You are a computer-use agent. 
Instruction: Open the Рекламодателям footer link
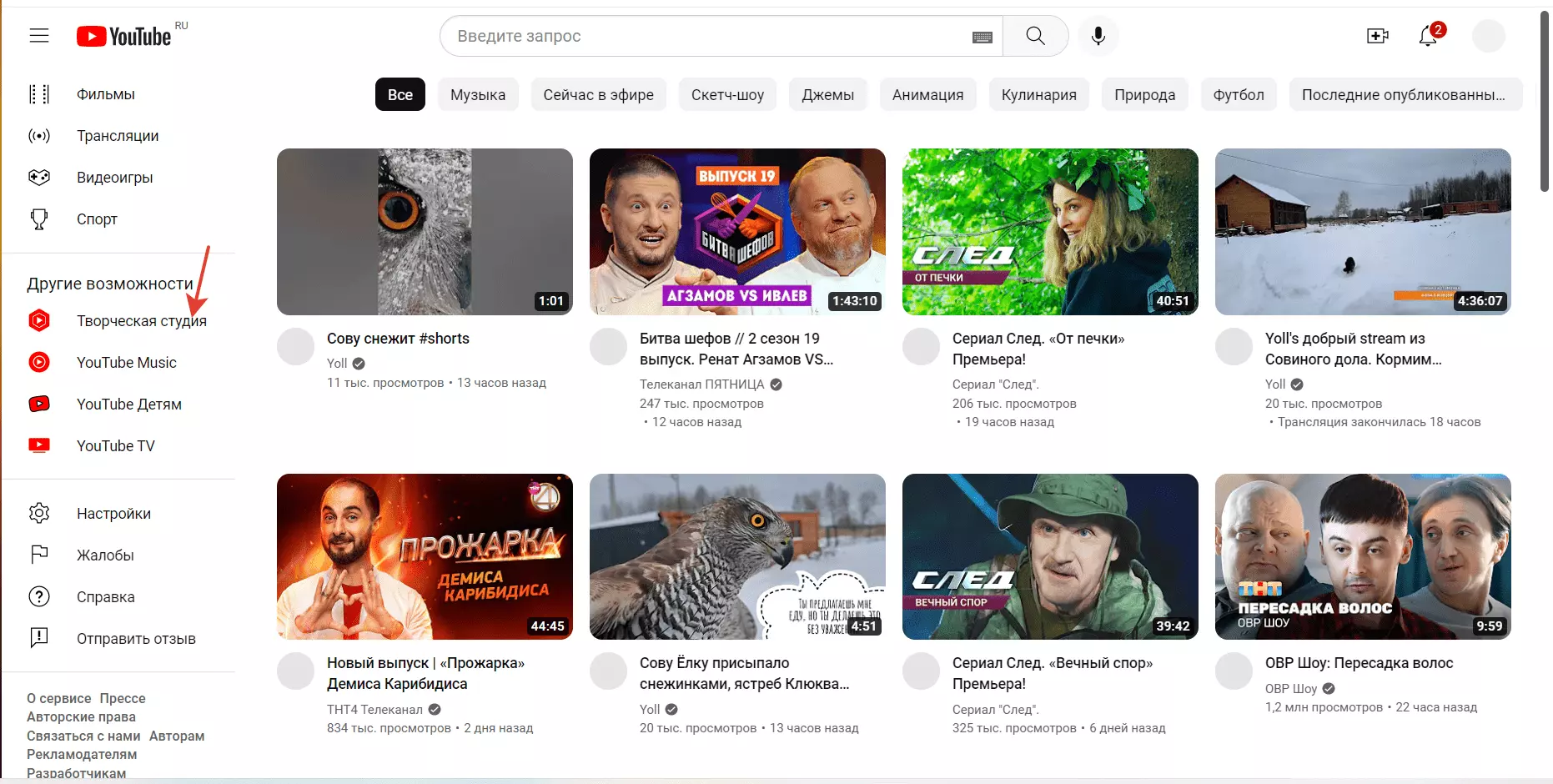tap(82, 754)
